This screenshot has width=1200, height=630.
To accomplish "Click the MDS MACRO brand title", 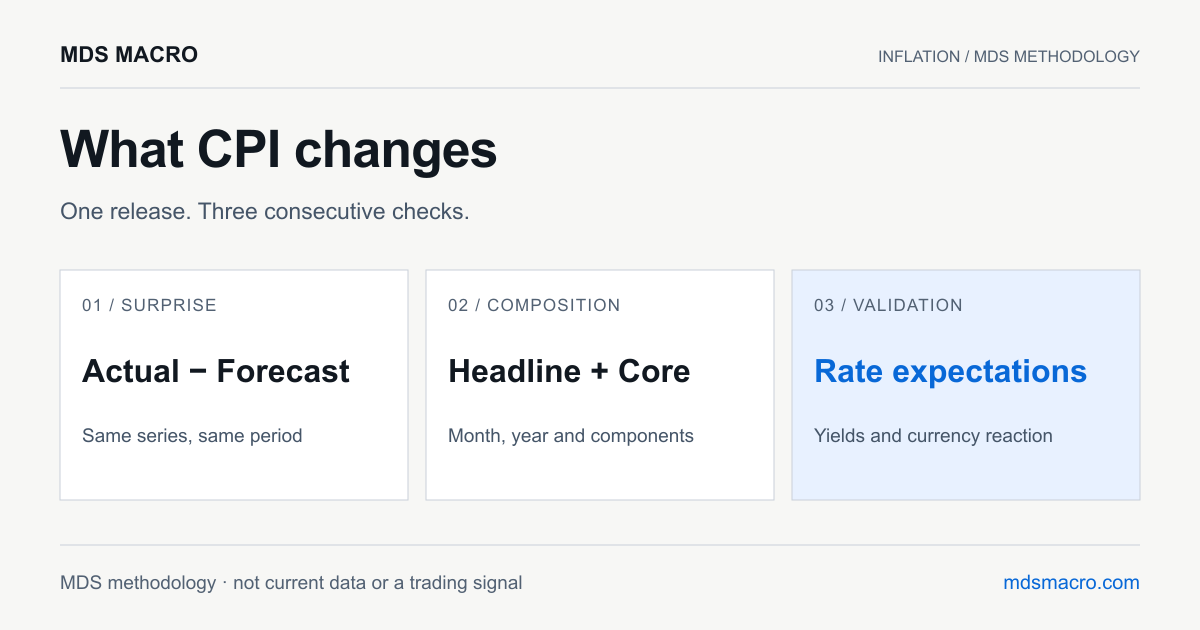I will (129, 55).
